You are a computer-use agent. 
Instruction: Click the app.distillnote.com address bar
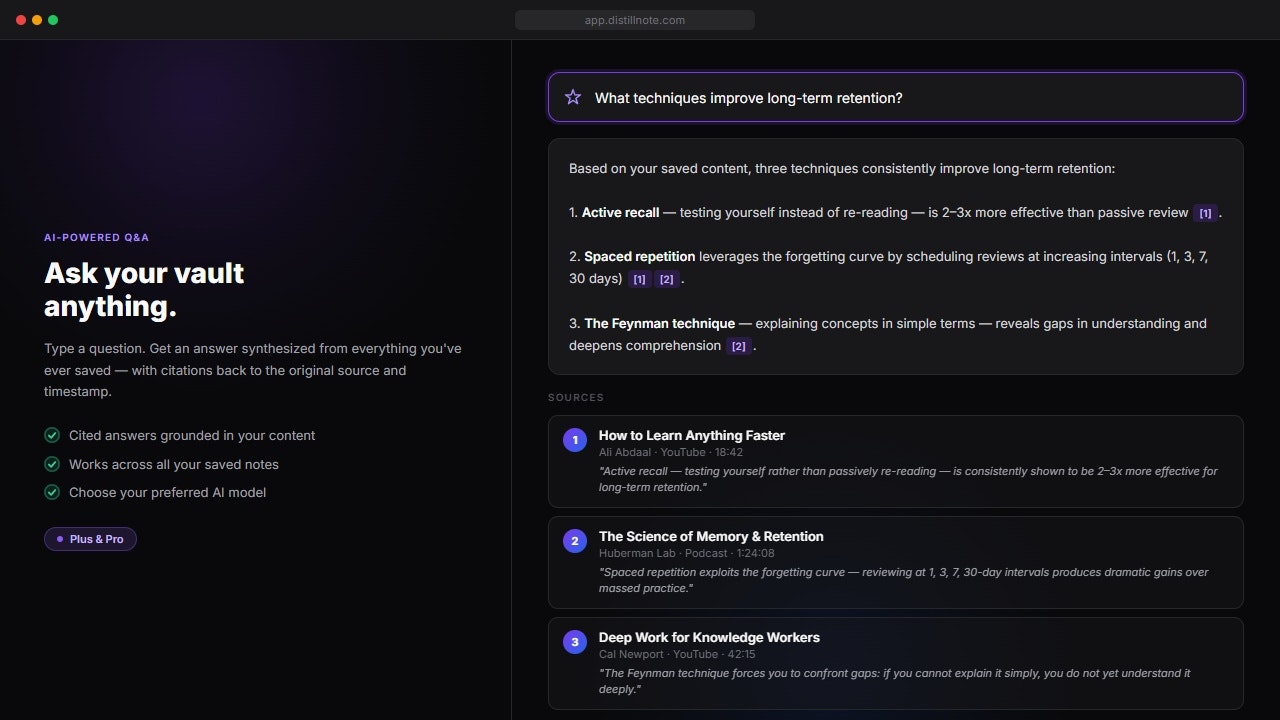click(x=635, y=20)
